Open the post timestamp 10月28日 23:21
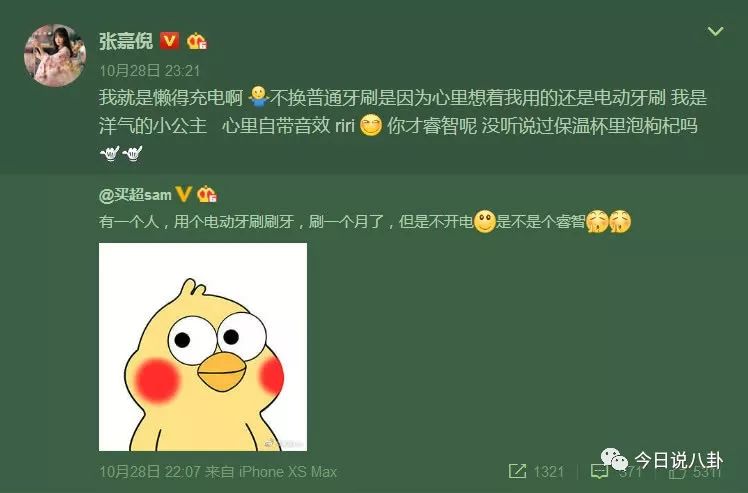This screenshot has width=748, height=493. tap(150, 71)
